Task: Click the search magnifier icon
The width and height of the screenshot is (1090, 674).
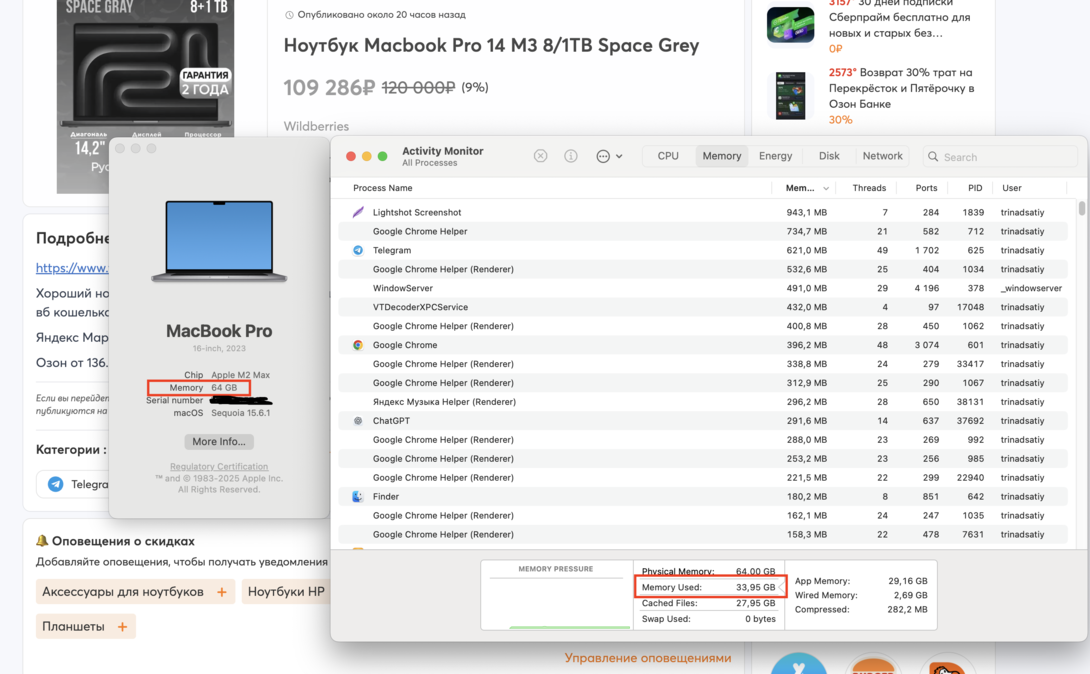Action: coord(933,156)
